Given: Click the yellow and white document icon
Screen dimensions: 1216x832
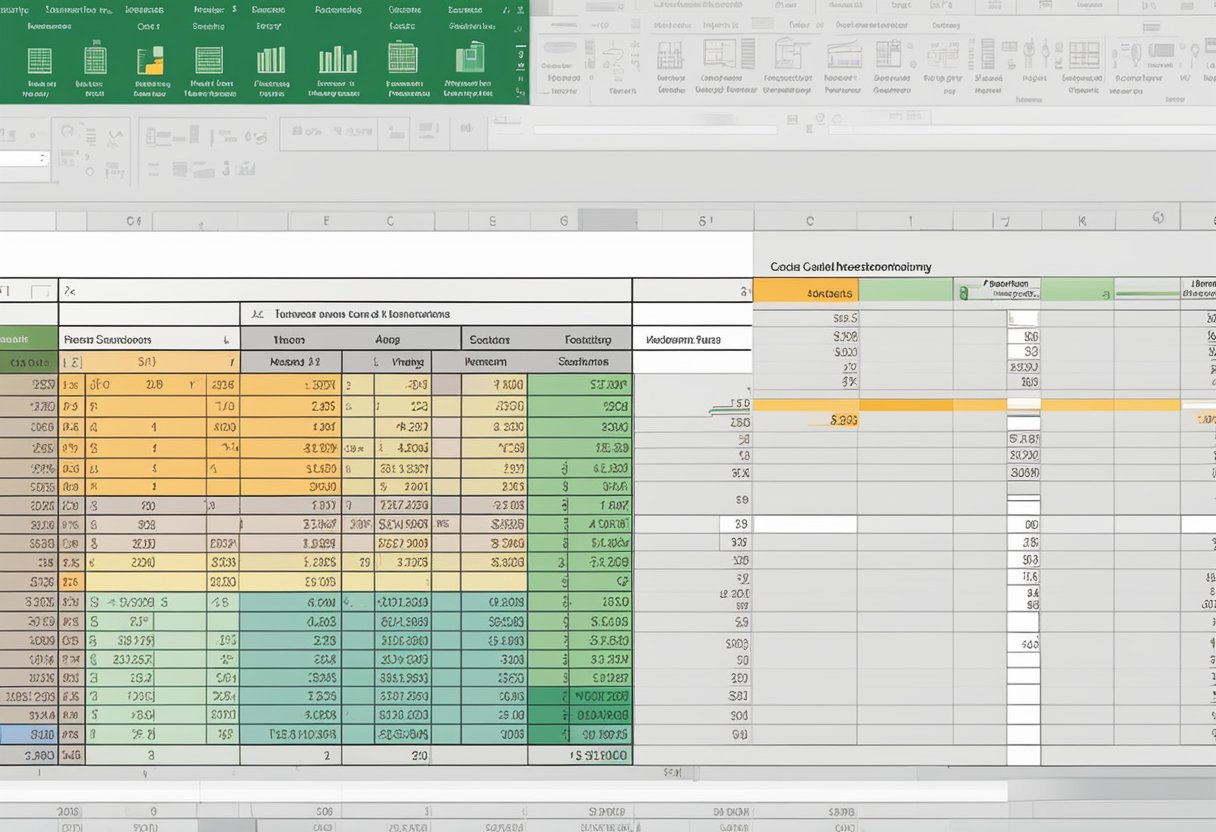Looking at the screenshot, I should click(x=149, y=60).
